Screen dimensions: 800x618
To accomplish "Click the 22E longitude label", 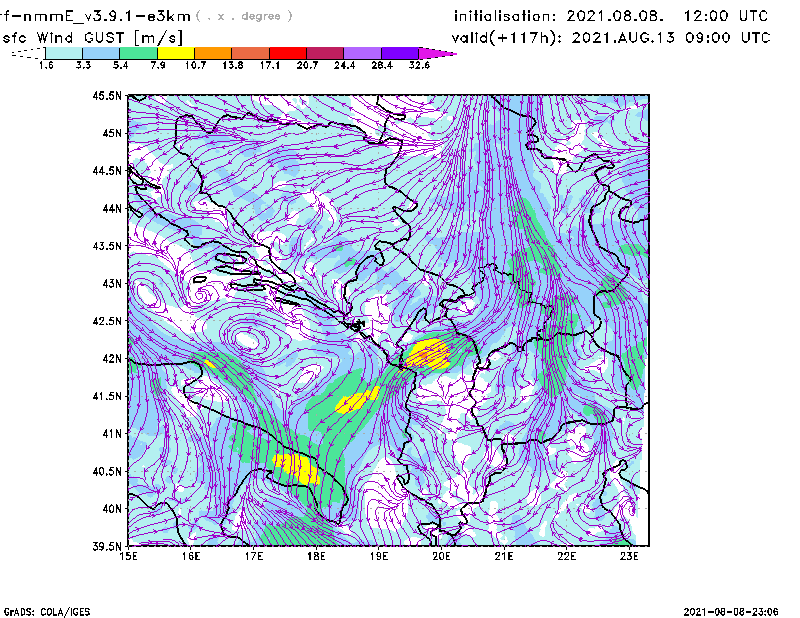I will [567, 556].
